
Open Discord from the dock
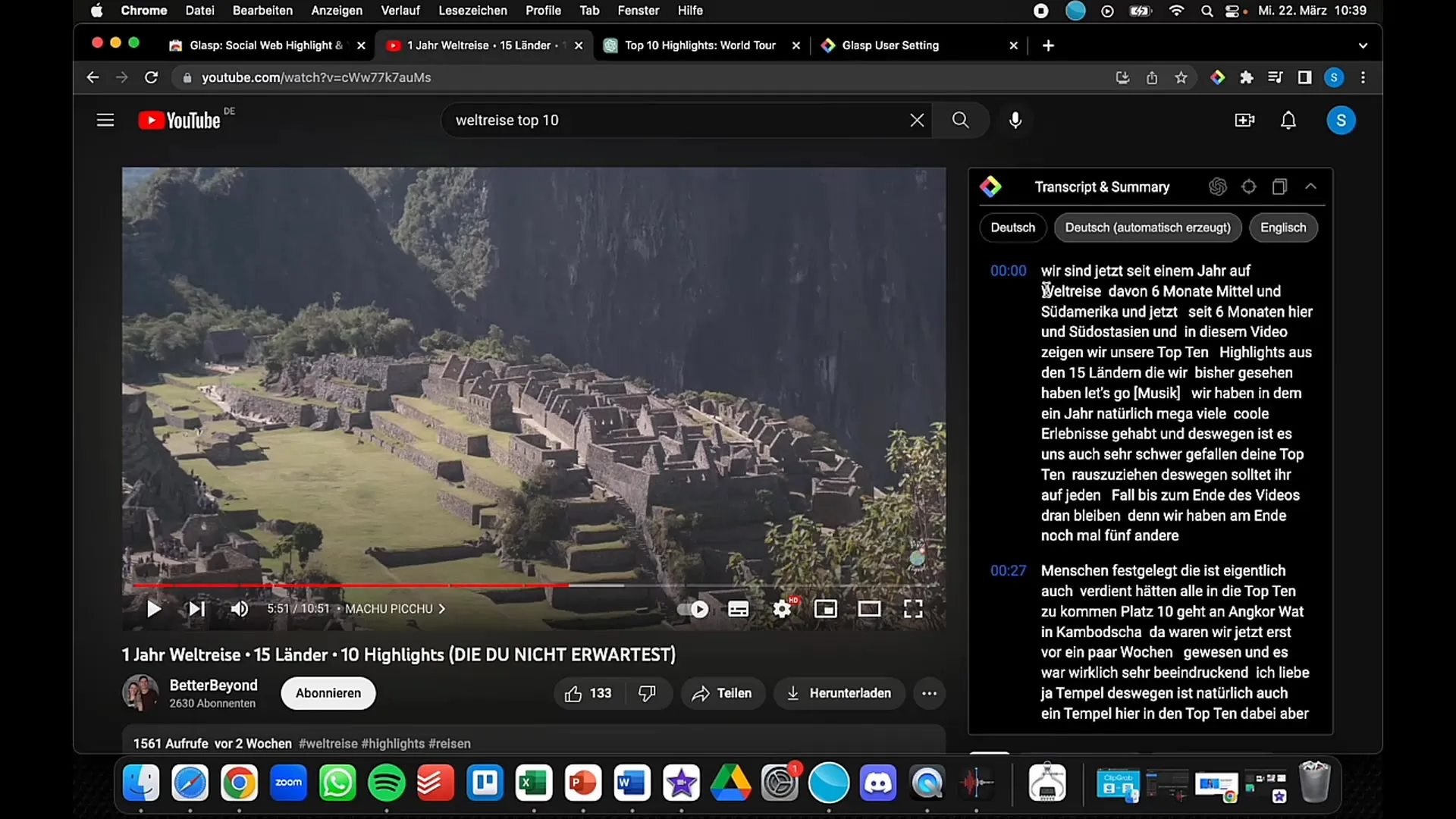878,783
